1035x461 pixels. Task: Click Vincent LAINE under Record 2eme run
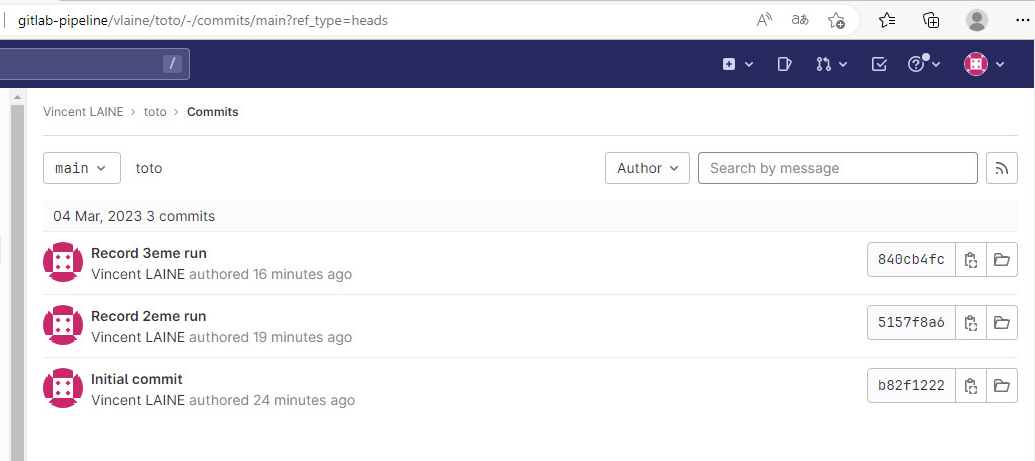coord(138,337)
